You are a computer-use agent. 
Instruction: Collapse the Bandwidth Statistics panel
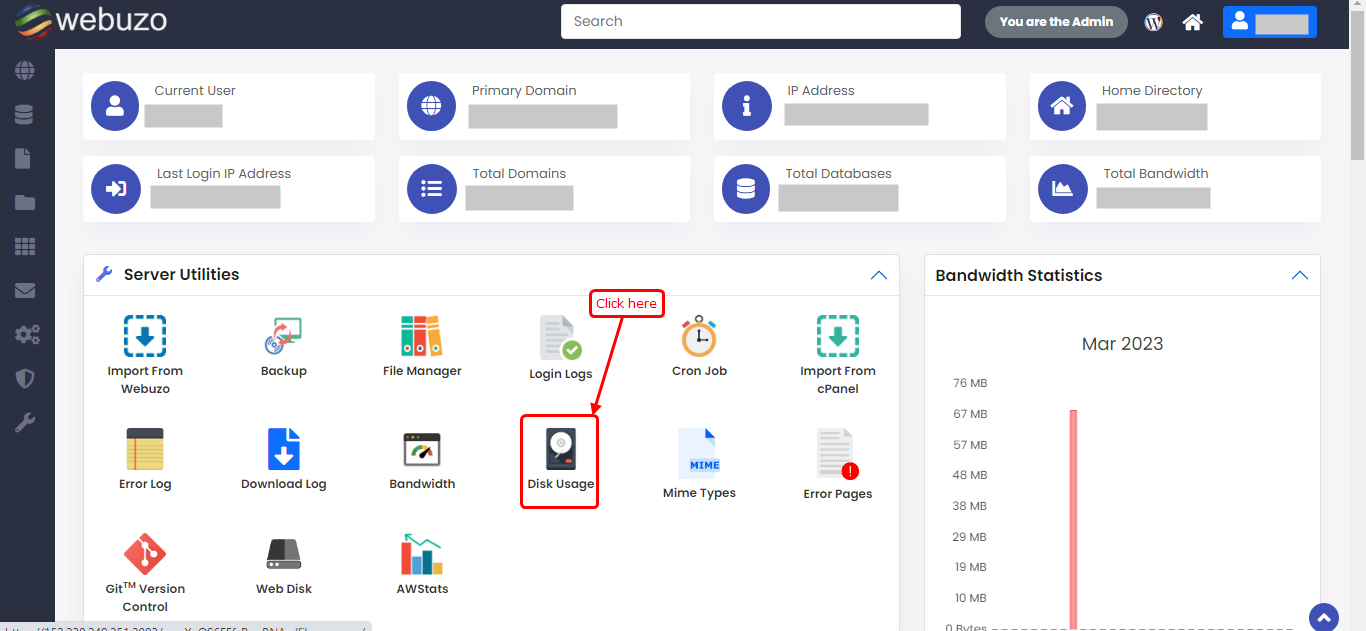click(1299, 275)
